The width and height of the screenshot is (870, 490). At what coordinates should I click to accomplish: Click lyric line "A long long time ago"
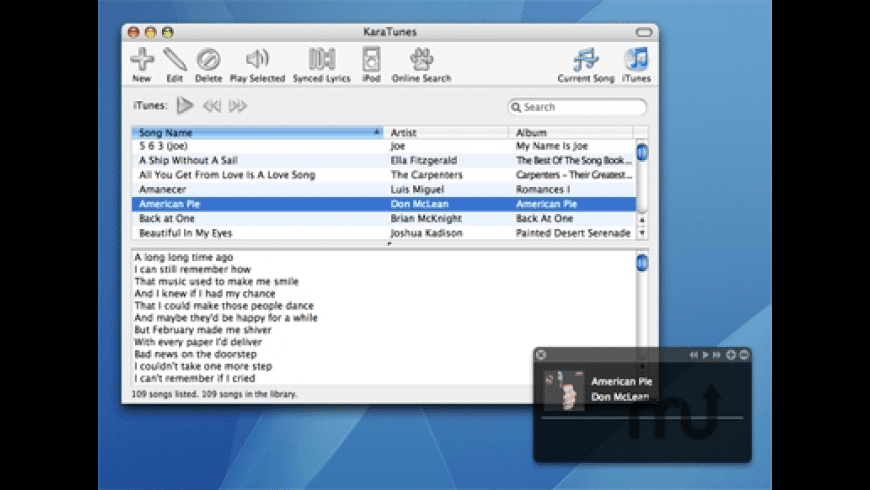pyautogui.click(x=184, y=257)
